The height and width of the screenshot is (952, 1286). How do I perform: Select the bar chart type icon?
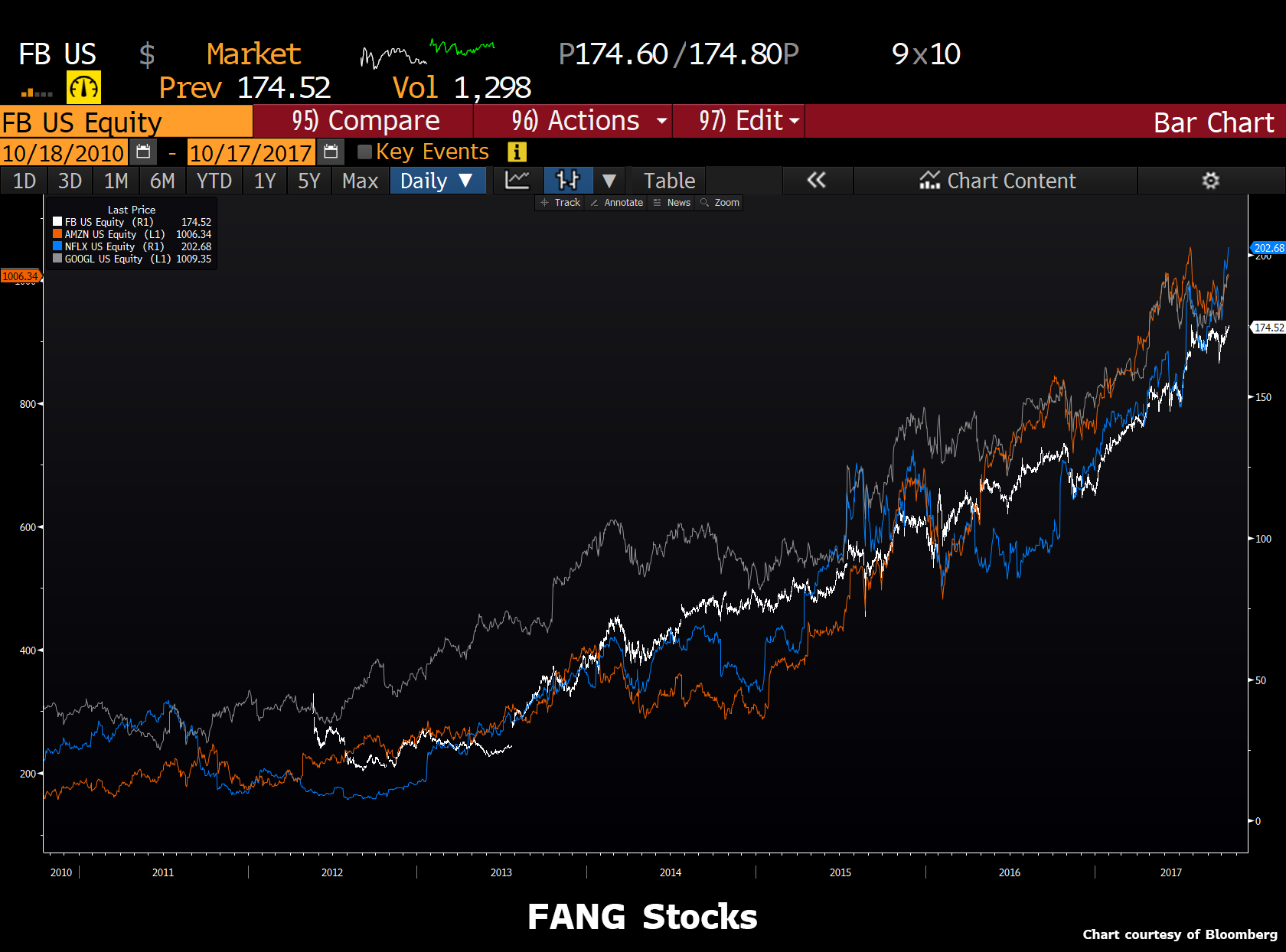coord(568,181)
